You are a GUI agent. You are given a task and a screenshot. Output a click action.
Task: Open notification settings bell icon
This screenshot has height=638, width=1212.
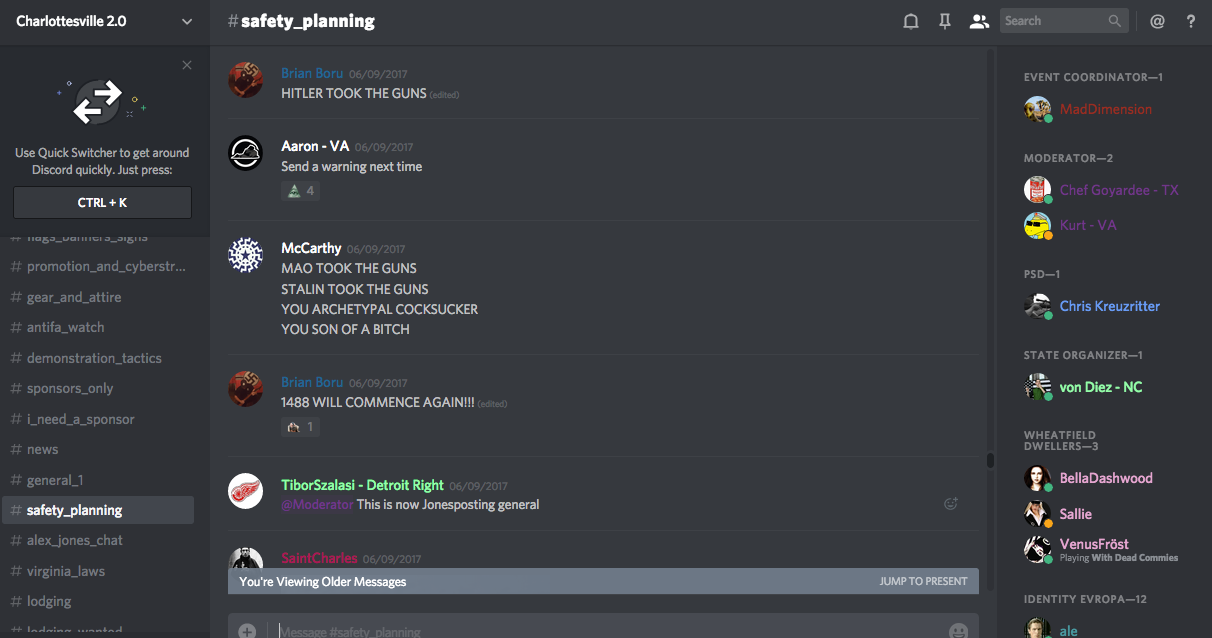(911, 21)
